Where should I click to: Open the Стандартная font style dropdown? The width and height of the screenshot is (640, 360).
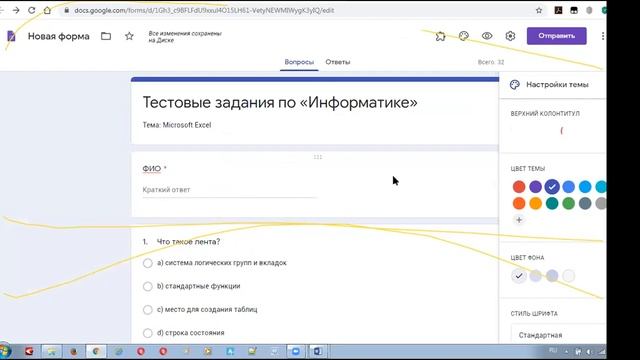tap(558, 335)
